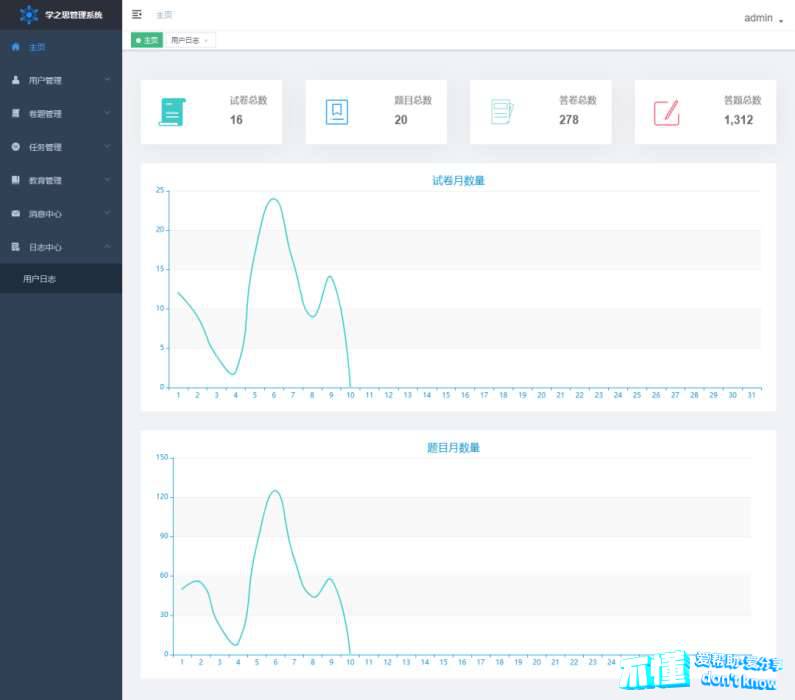Click the 学之思管理系统 logo icon
This screenshot has width=795, height=700.
pyautogui.click(x=29, y=15)
